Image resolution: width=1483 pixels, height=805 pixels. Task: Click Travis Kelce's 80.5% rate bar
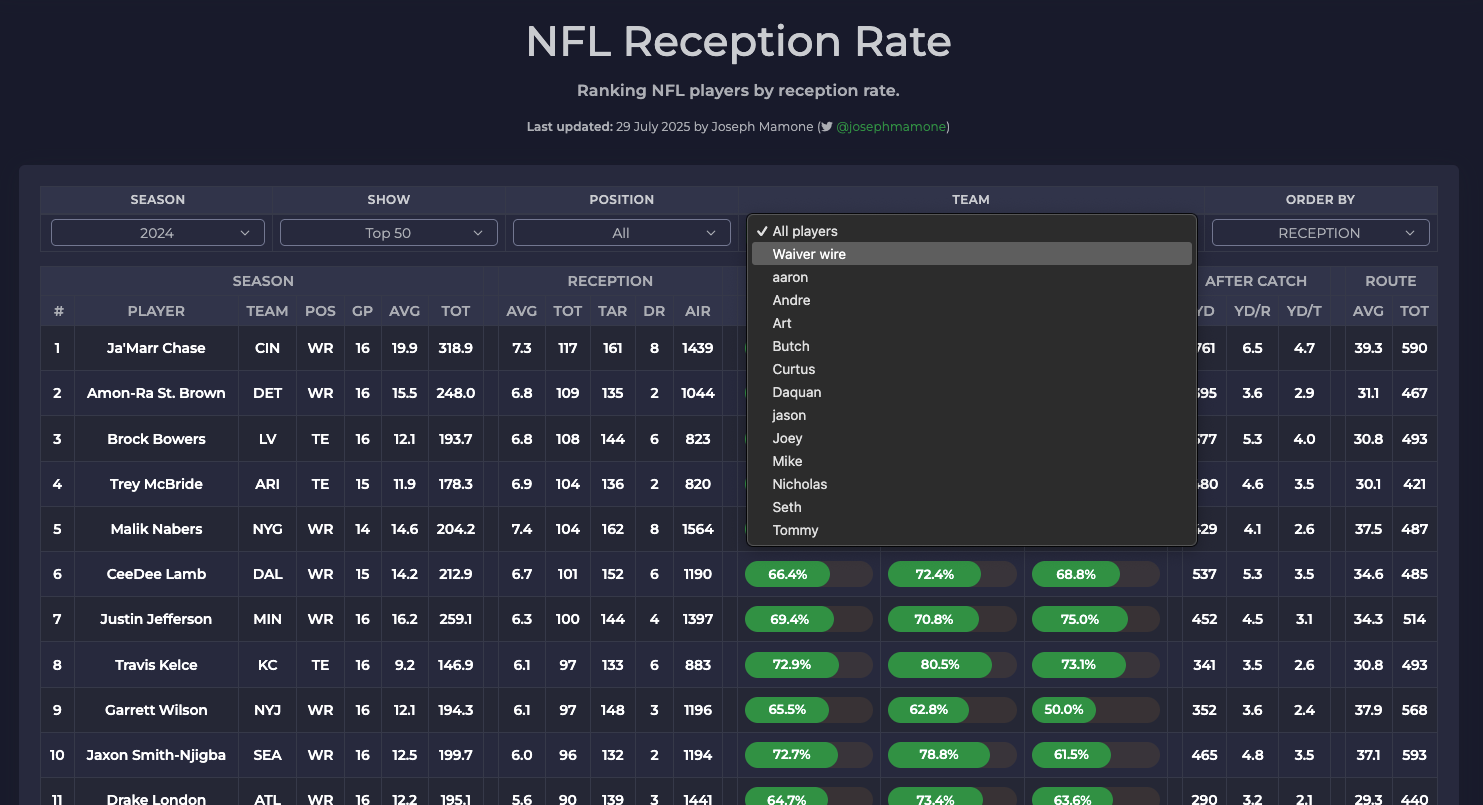(x=952, y=664)
